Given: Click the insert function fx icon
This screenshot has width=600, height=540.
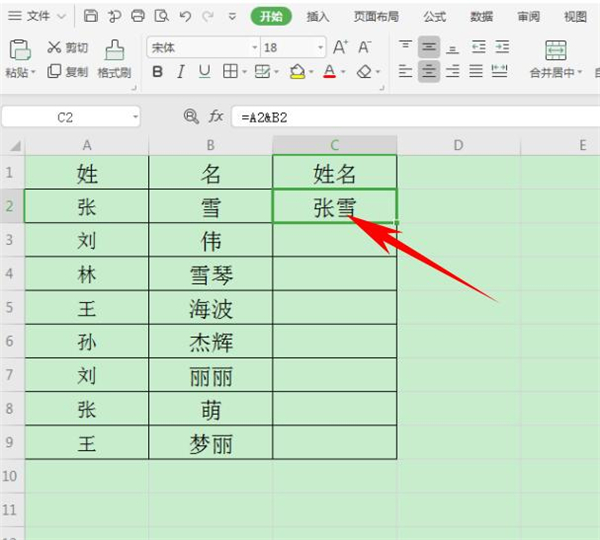Looking at the screenshot, I should point(216,117).
